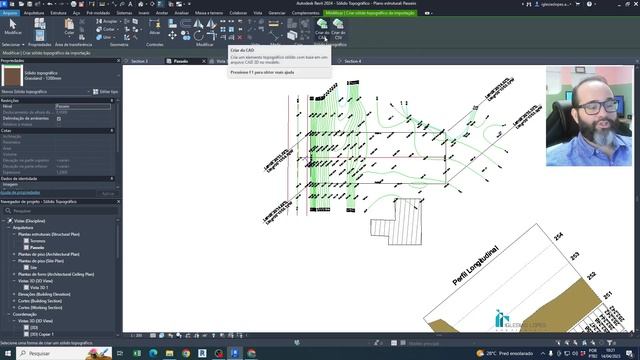Collapse the Coordenação tree node
The height and width of the screenshot is (360, 640).
[x=9, y=314]
